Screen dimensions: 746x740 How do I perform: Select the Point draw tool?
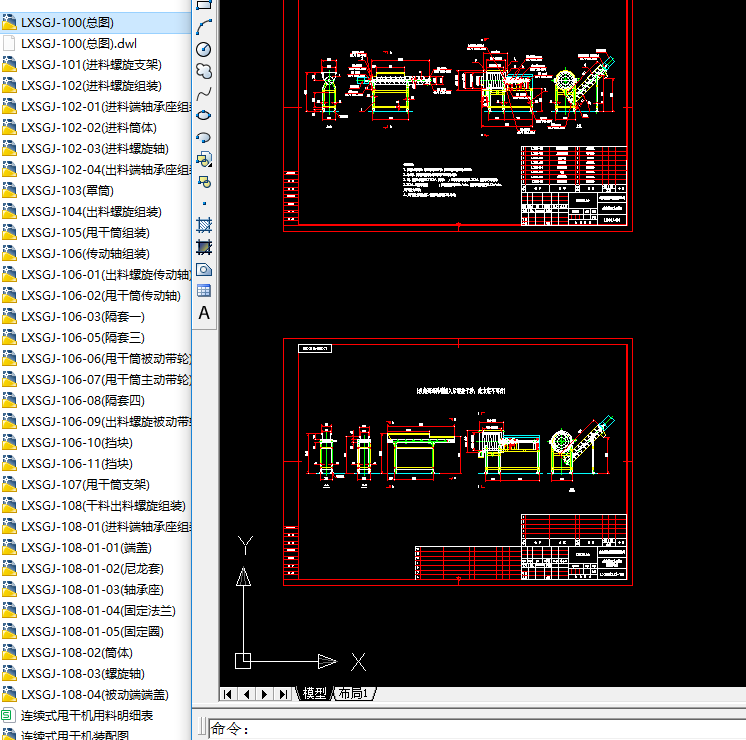[205, 204]
